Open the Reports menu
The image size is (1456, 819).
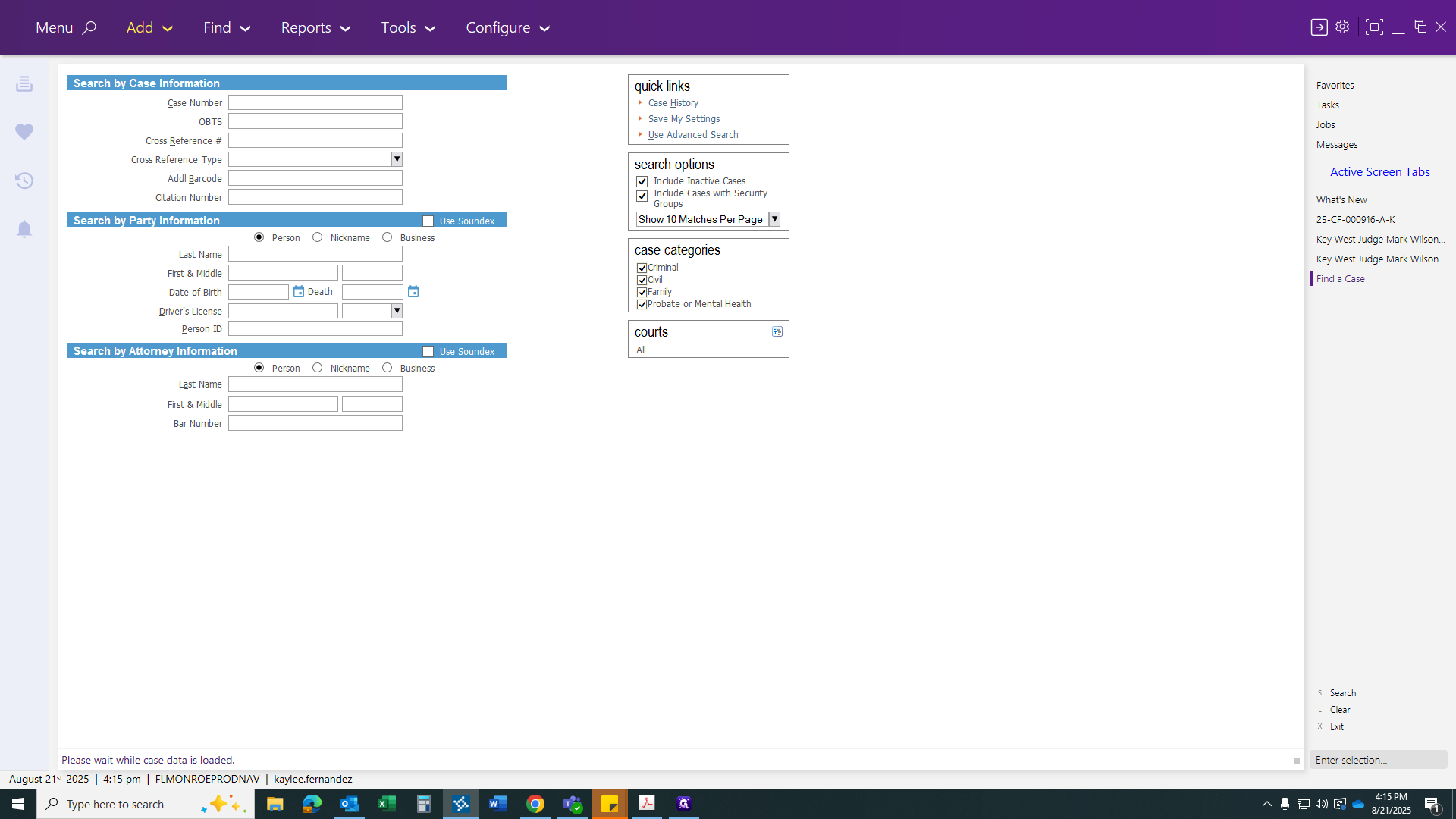(x=315, y=27)
